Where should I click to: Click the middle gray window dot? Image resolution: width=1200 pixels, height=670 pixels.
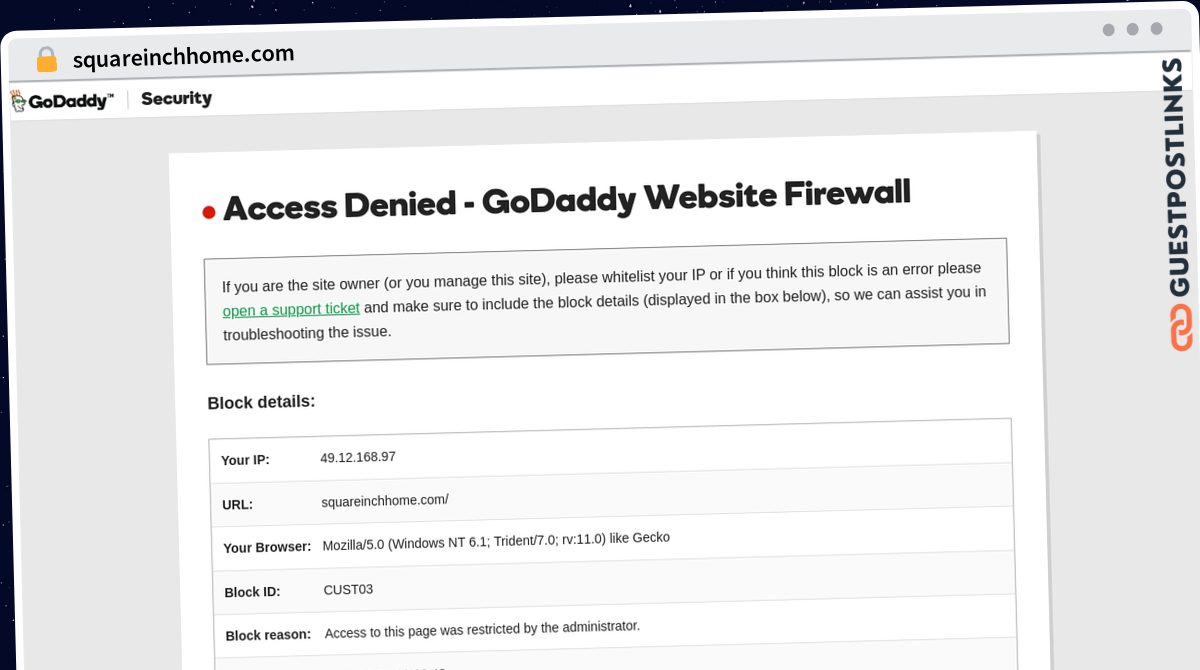tap(1132, 29)
